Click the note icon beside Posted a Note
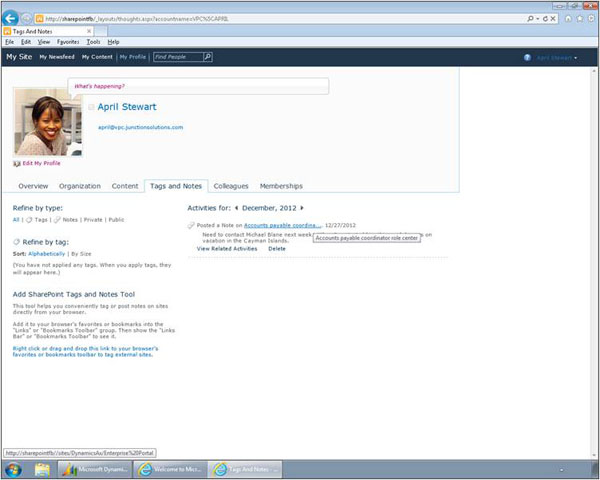This screenshot has height=480, width=600. tap(191, 225)
